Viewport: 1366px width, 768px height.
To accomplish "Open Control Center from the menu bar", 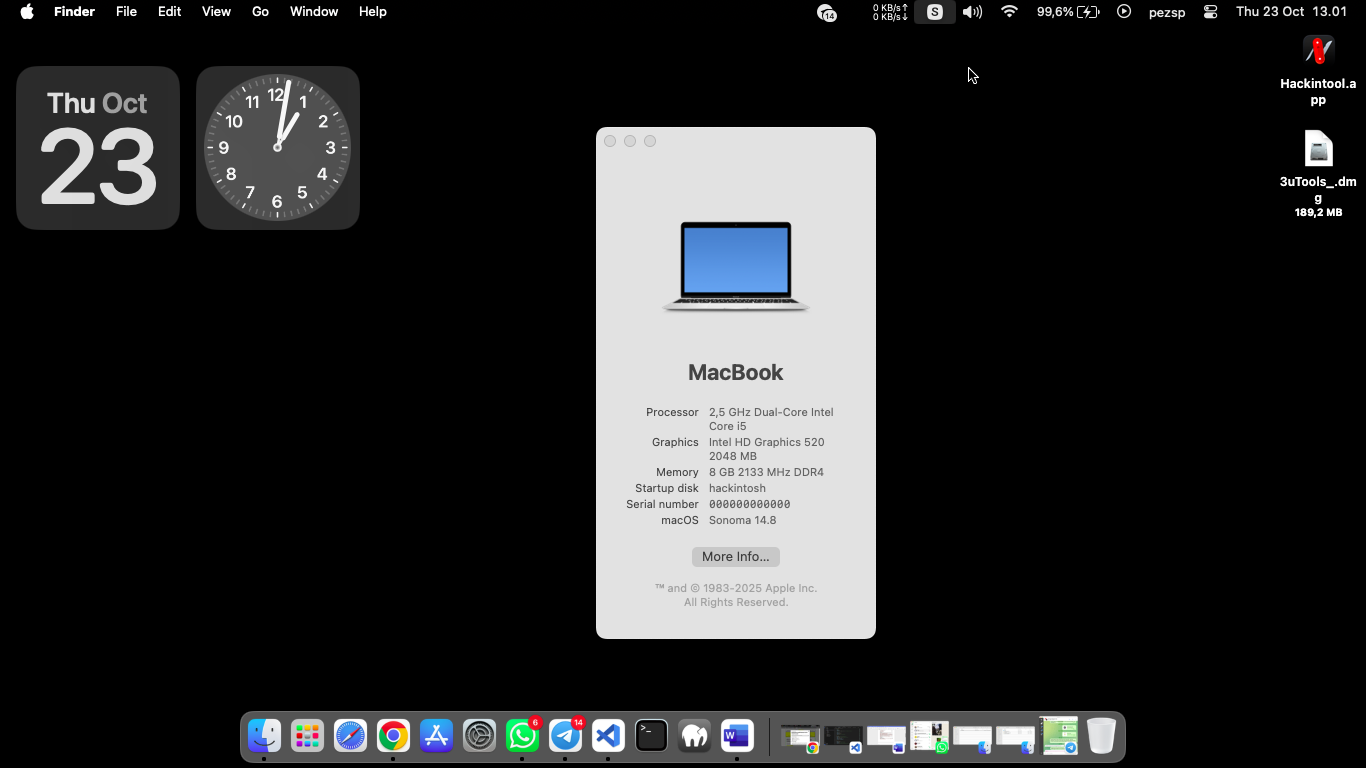I will (1209, 12).
